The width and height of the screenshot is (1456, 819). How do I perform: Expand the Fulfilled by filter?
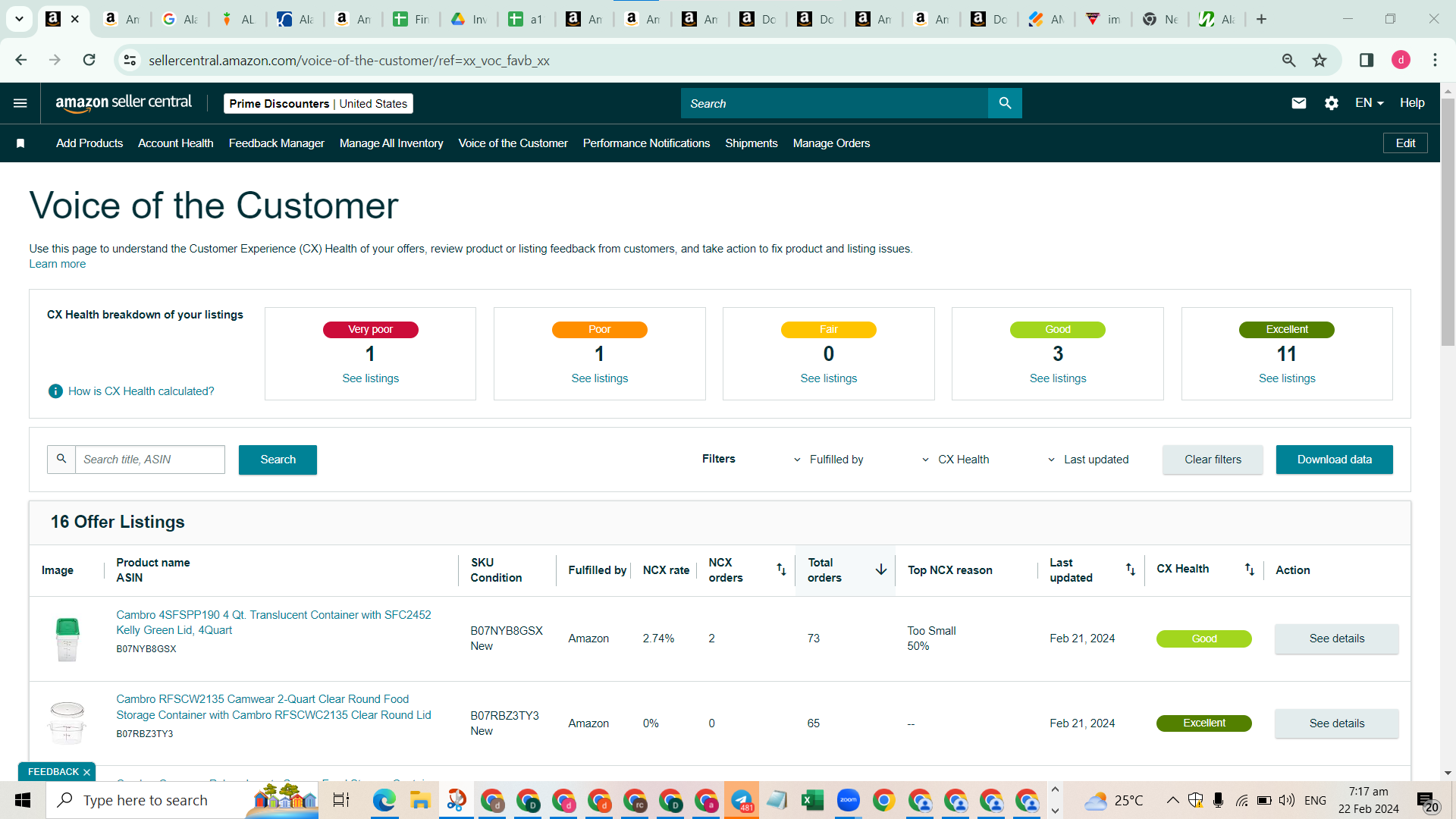829,460
